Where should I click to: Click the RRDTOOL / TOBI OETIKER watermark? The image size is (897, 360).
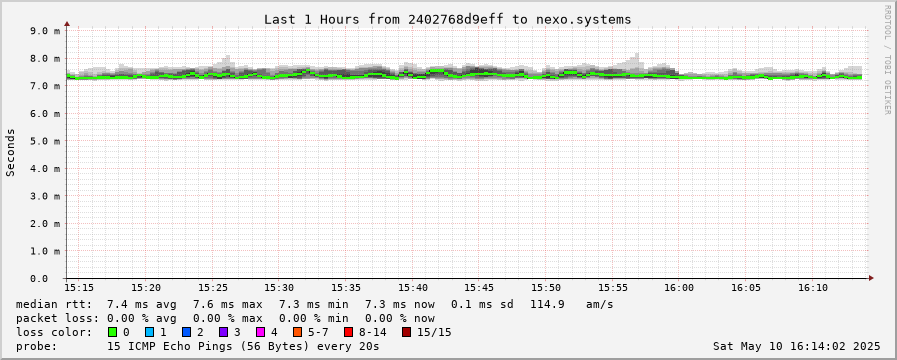coord(887,60)
